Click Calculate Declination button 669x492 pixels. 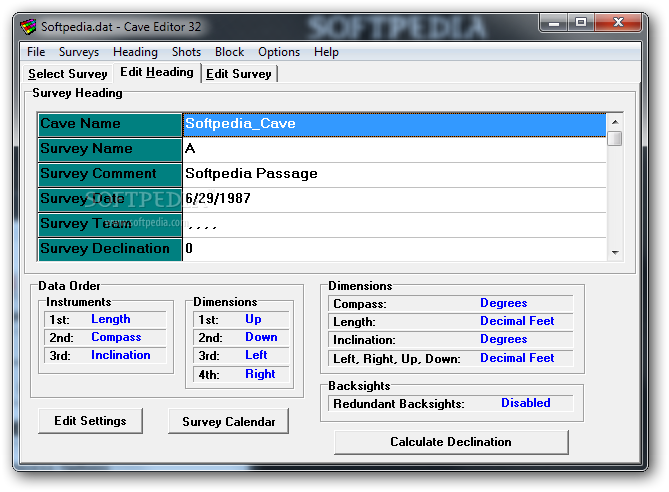451,442
